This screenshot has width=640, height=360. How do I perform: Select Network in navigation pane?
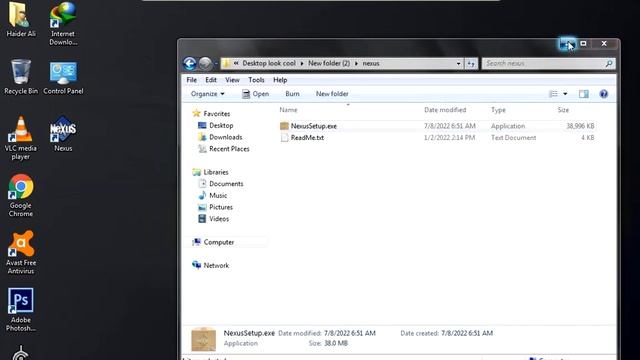[210, 265]
